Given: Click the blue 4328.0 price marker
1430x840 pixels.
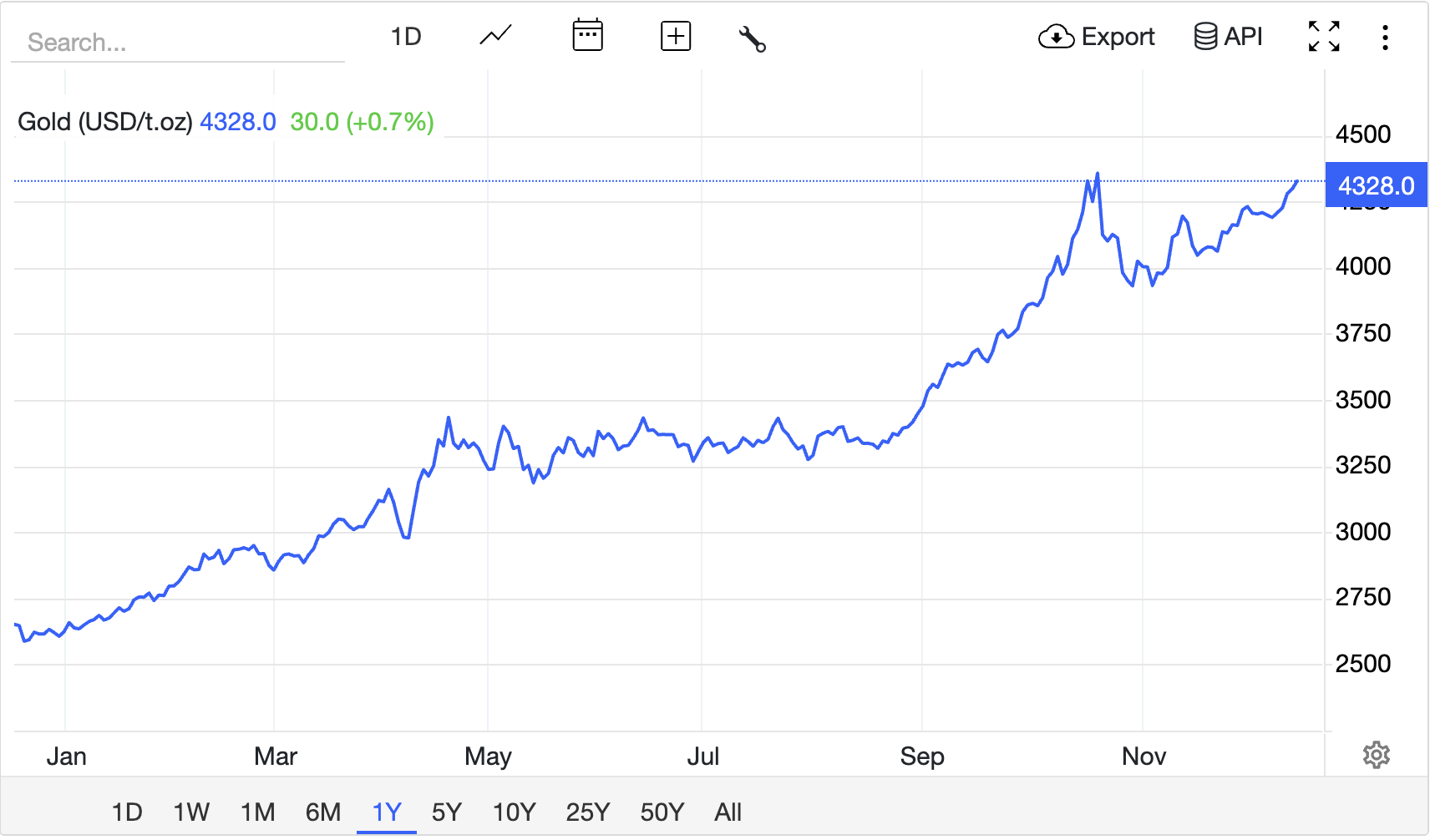Looking at the screenshot, I should pyautogui.click(x=1377, y=185).
